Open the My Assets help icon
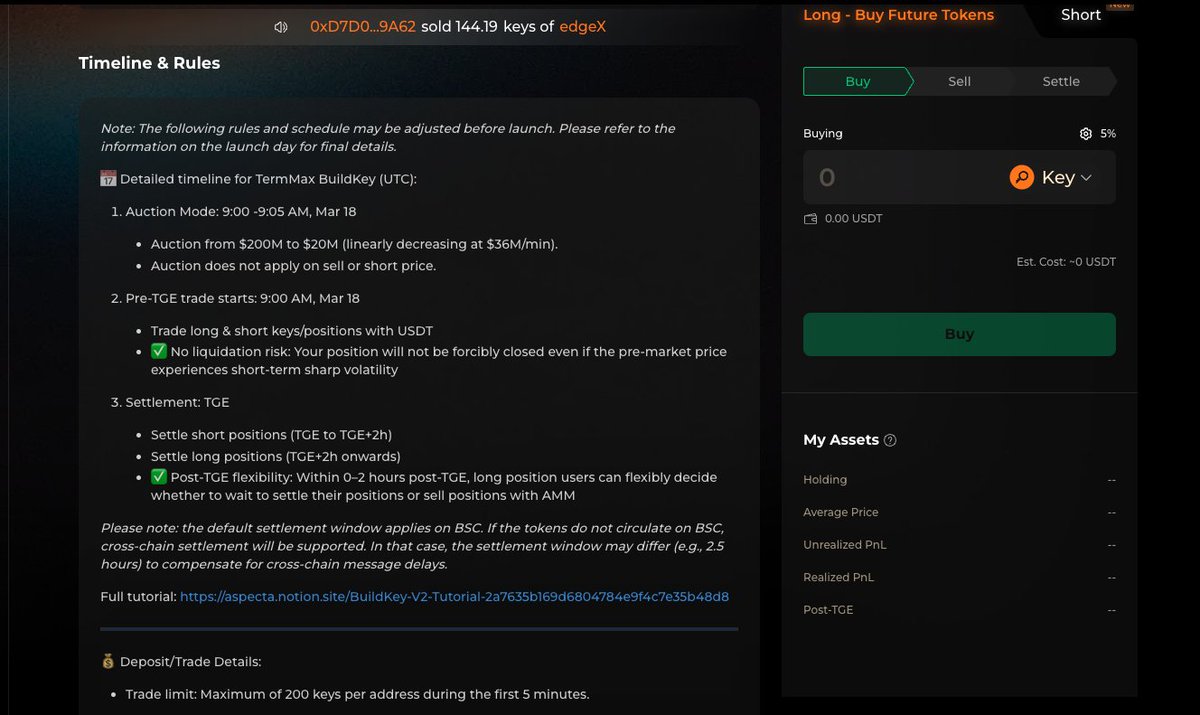The height and width of the screenshot is (715, 1200). (x=891, y=441)
